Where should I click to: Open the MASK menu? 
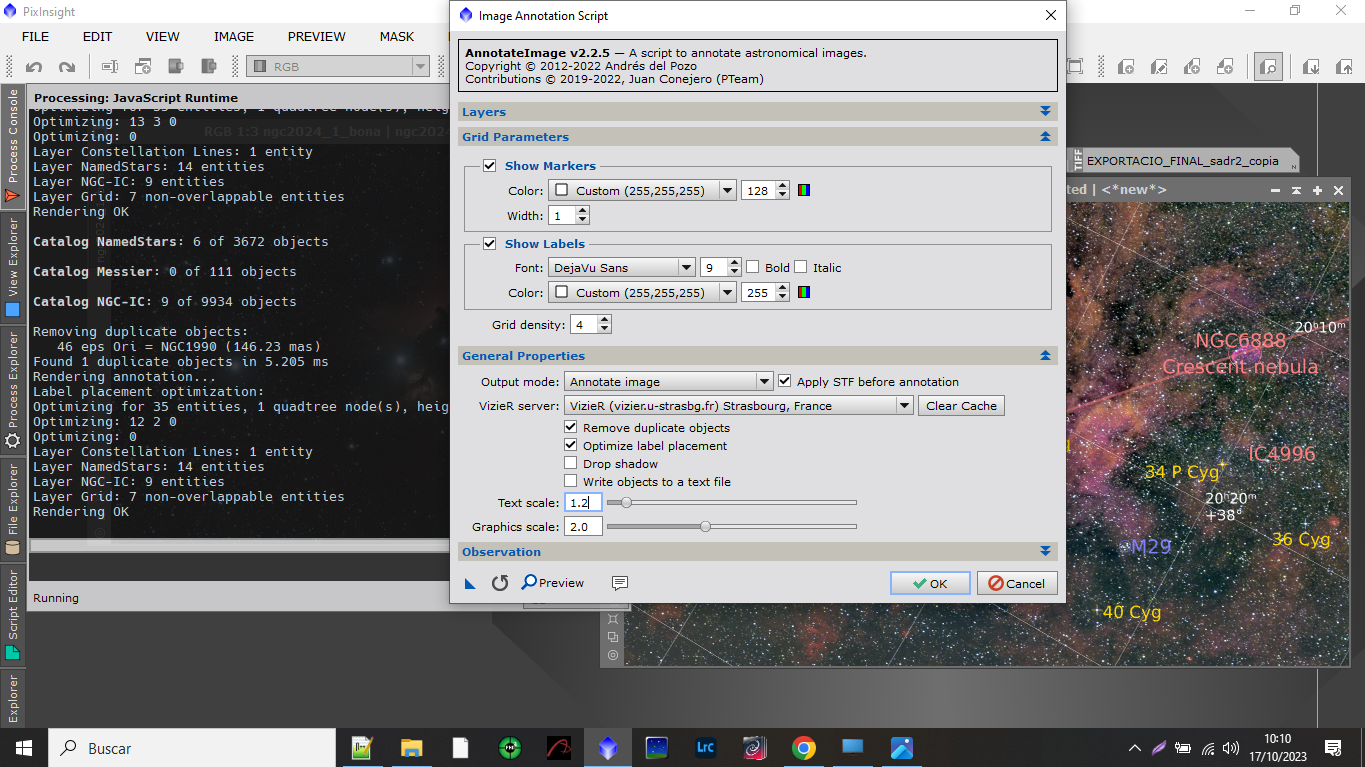397,37
